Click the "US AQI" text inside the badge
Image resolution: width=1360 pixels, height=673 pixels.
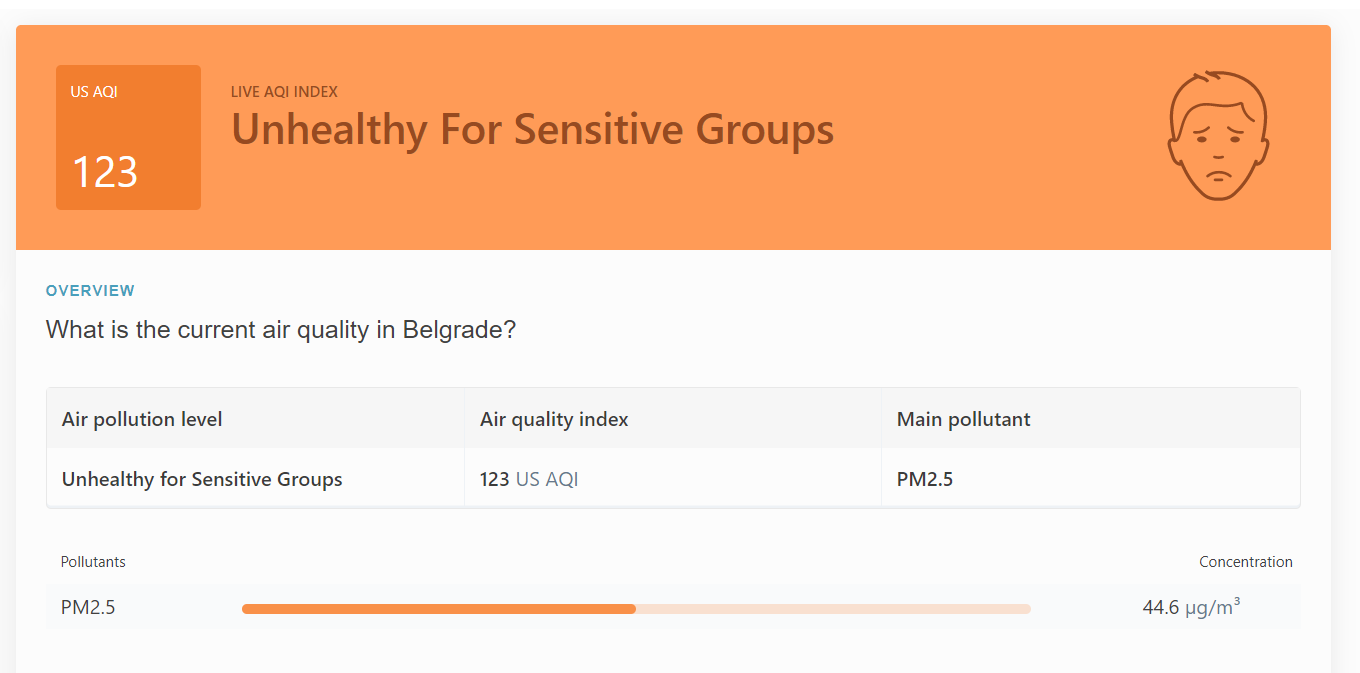[x=94, y=92]
